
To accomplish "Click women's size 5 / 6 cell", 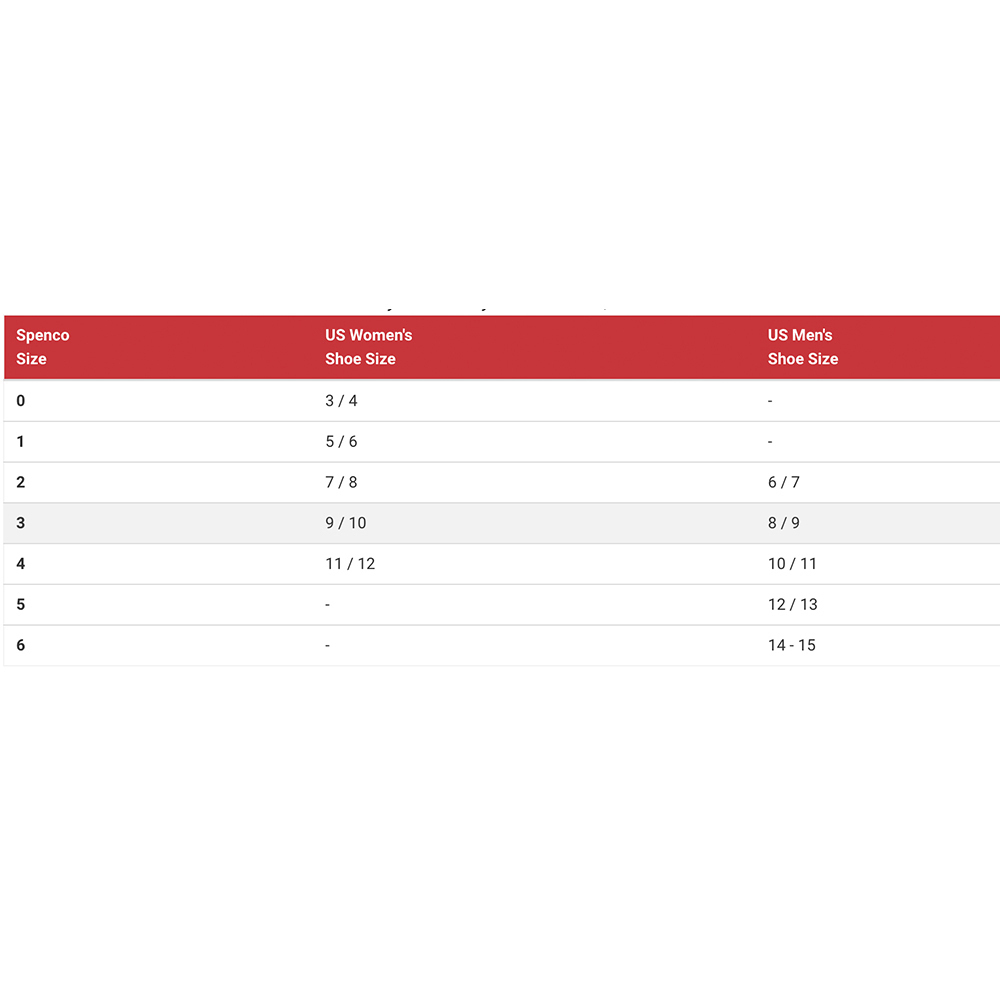I will (341, 441).
